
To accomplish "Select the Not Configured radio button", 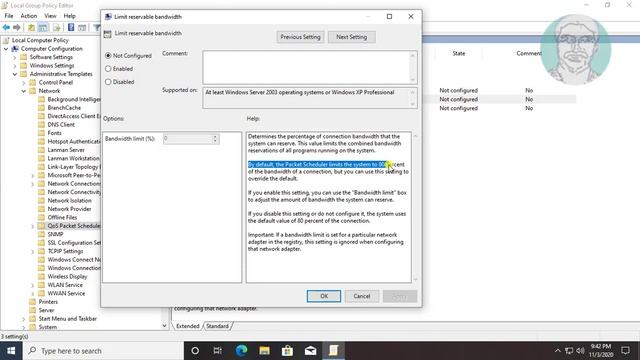I will pos(108,56).
